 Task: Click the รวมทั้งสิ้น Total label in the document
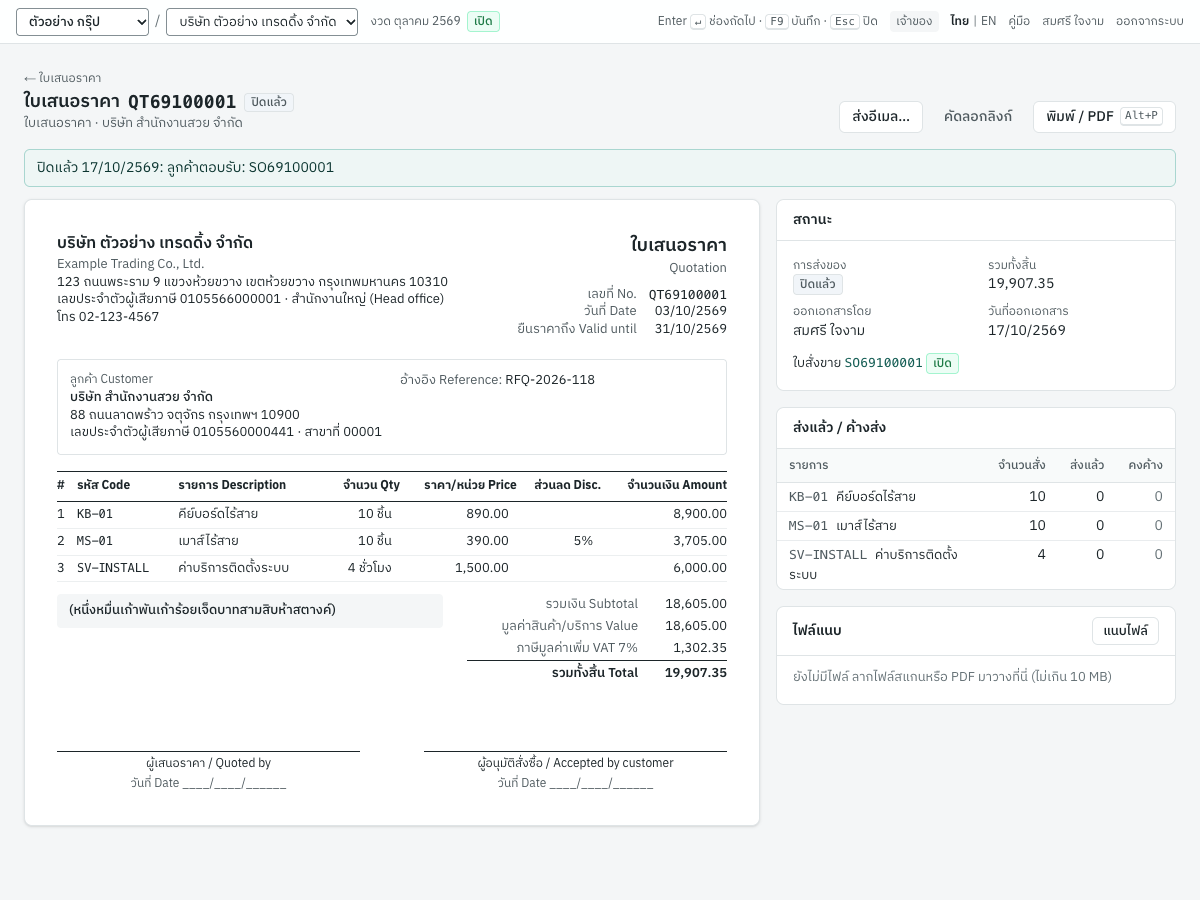click(x=595, y=673)
